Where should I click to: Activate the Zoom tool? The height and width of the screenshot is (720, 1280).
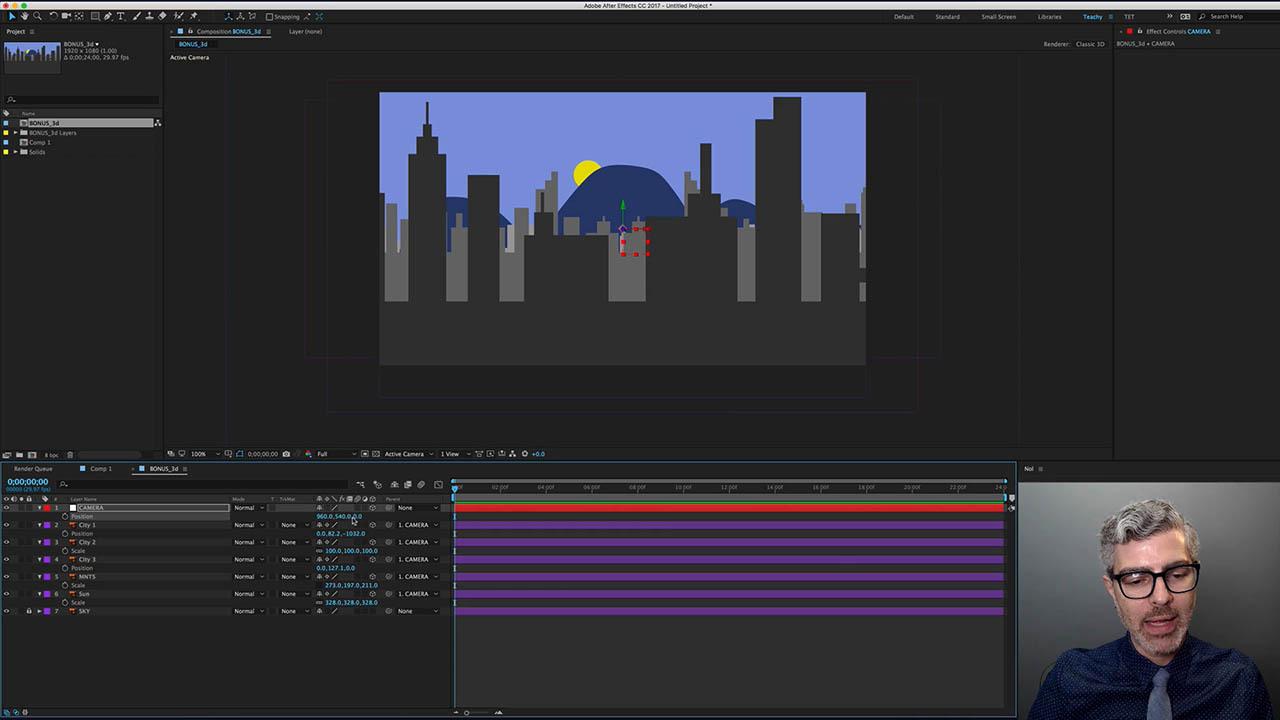pos(38,16)
